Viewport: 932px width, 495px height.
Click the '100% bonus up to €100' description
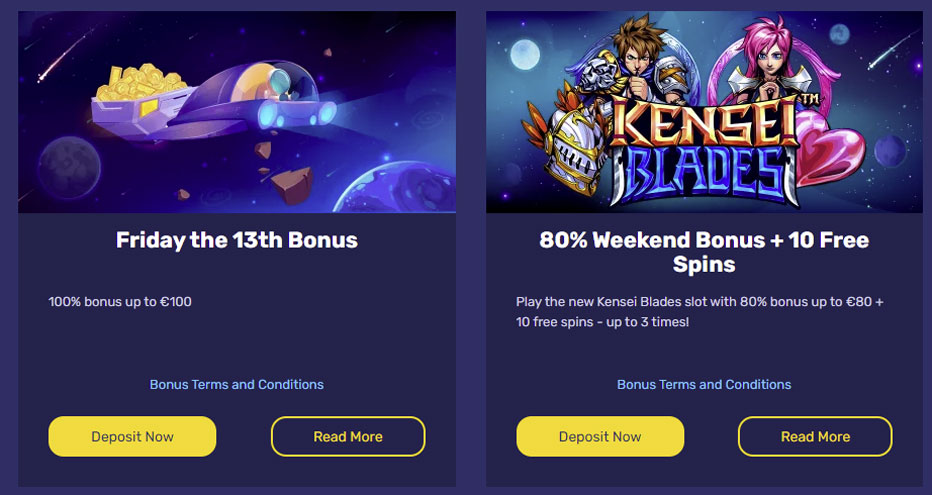tap(120, 302)
